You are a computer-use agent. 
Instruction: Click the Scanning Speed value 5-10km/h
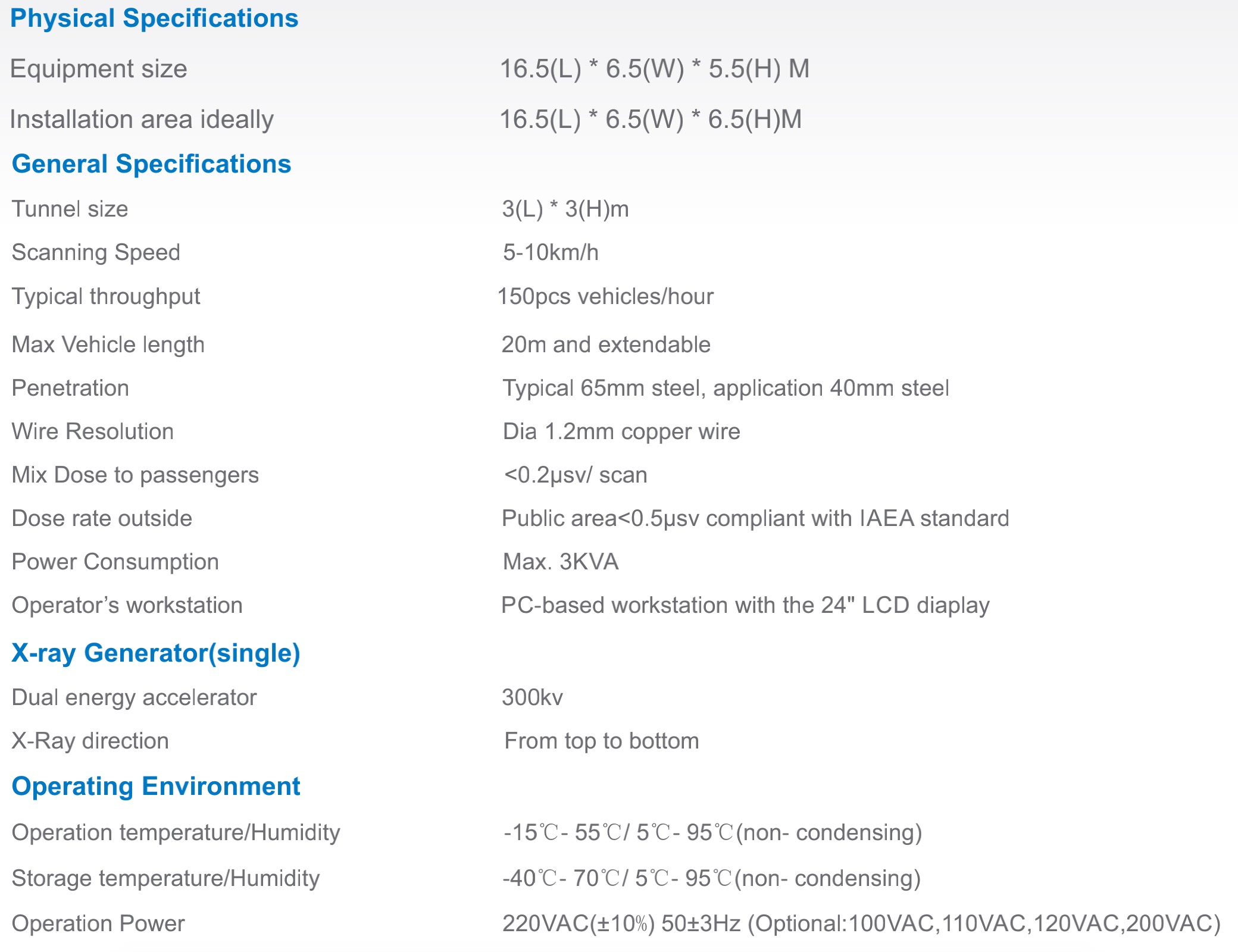click(551, 252)
